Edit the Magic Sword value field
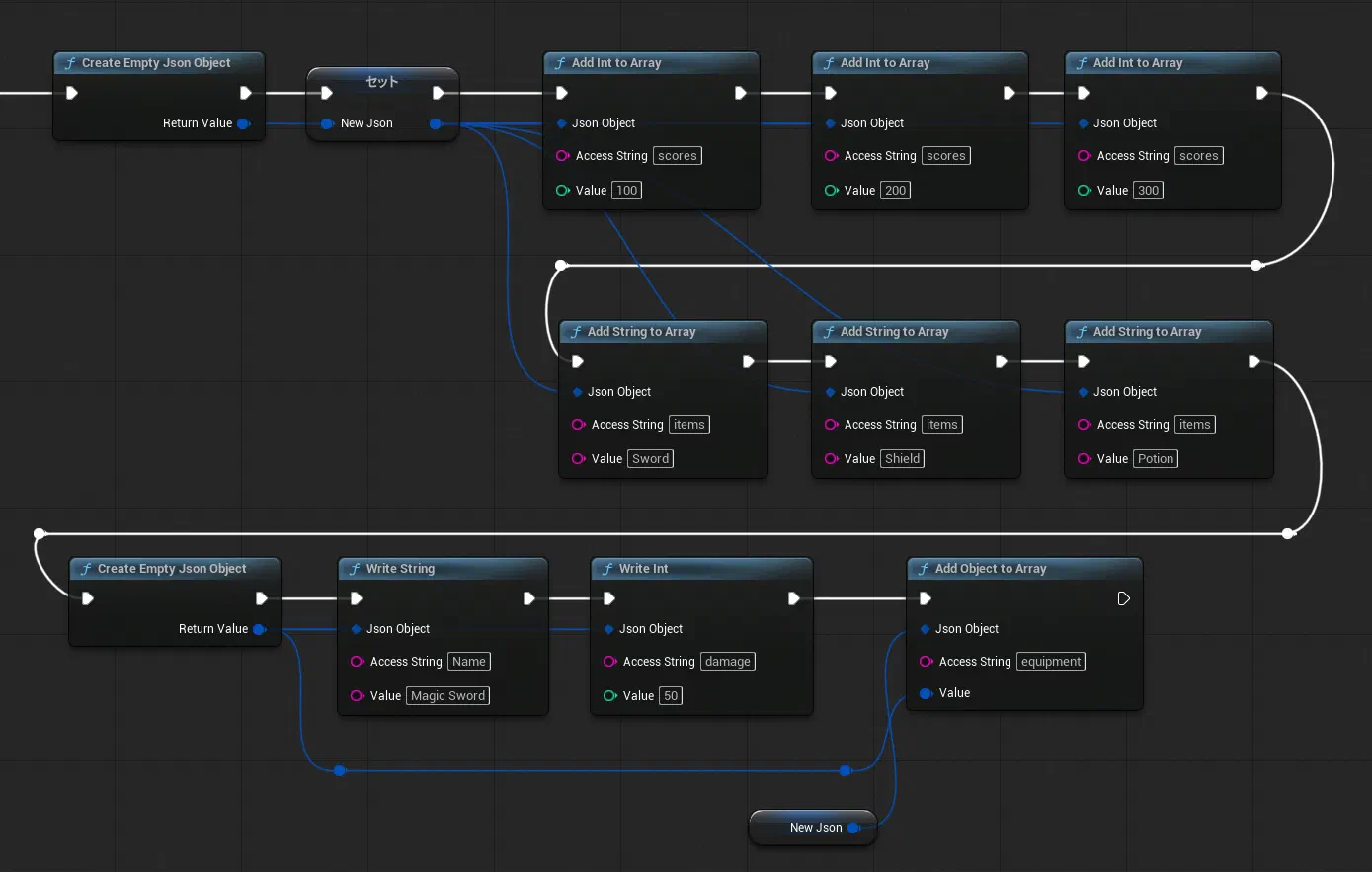The width and height of the screenshot is (1372, 872). [x=448, y=696]
